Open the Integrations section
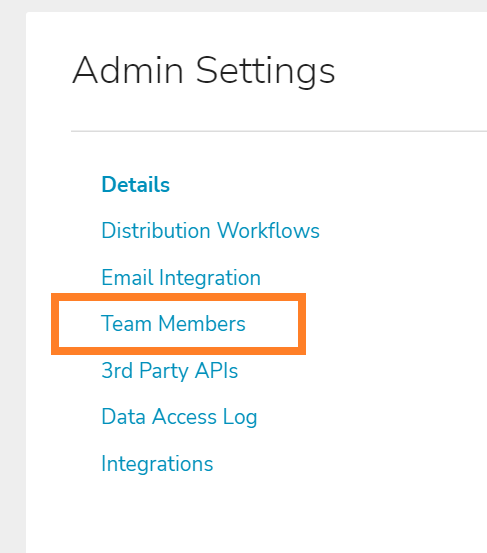The image size is (487, 553). point(157,464)
